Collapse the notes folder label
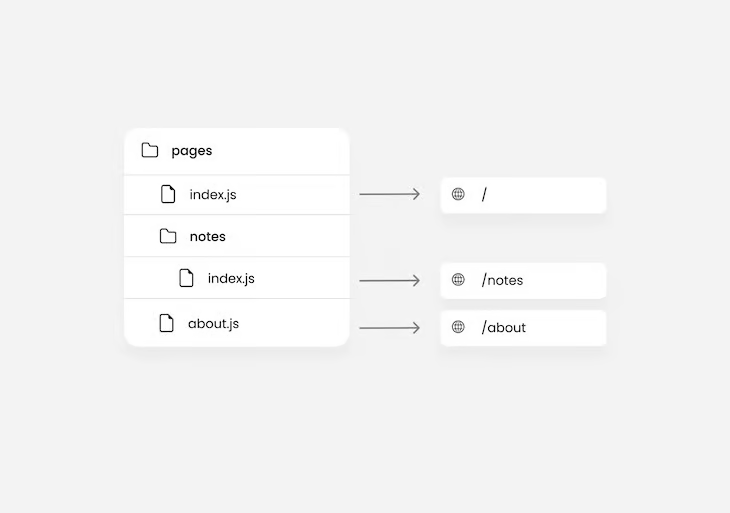 pyautogui.click(x=207, y=237)
